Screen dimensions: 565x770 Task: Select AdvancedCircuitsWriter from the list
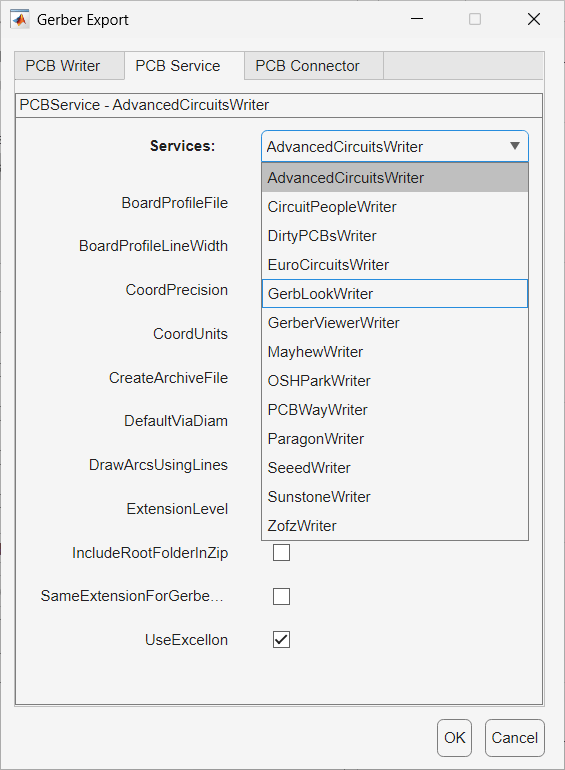pos(395,178)
